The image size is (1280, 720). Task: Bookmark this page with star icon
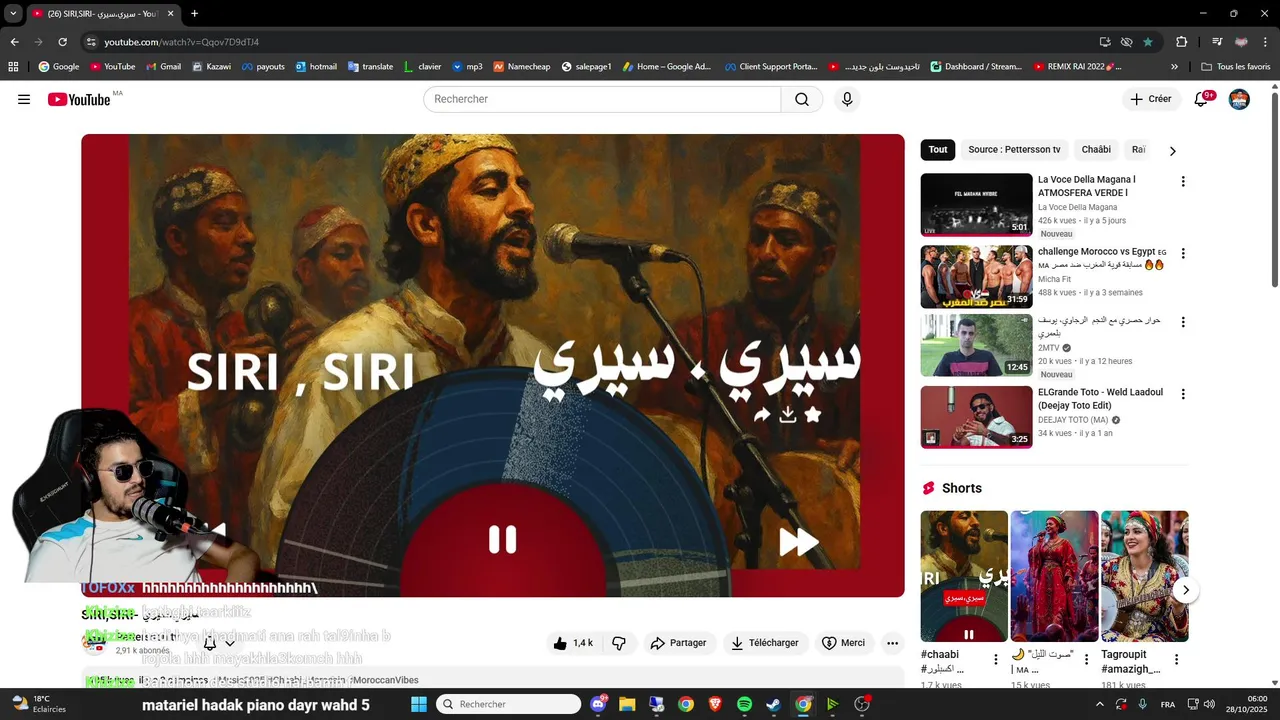(1148, 42)
